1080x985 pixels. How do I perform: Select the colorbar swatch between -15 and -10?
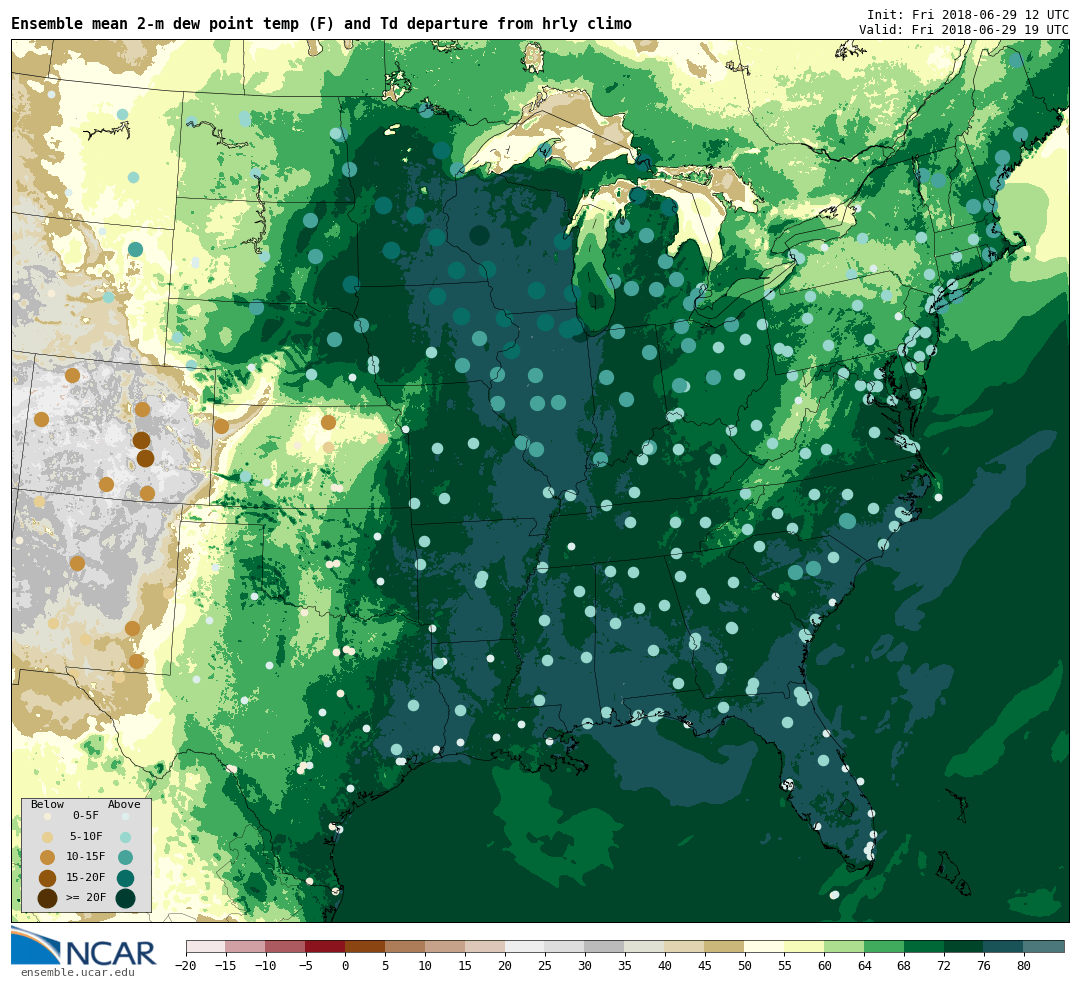(x=246, y=946)
